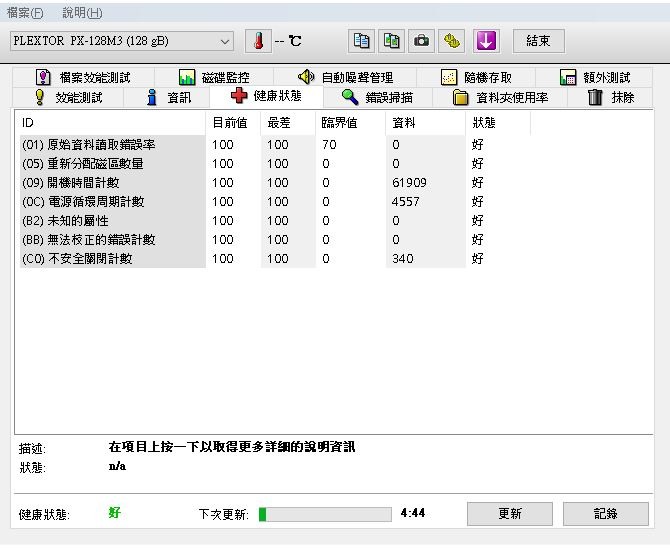Click the purple minimize-to-tray arrow icon
Screen dimensions: 670x549
coord(486,41)
